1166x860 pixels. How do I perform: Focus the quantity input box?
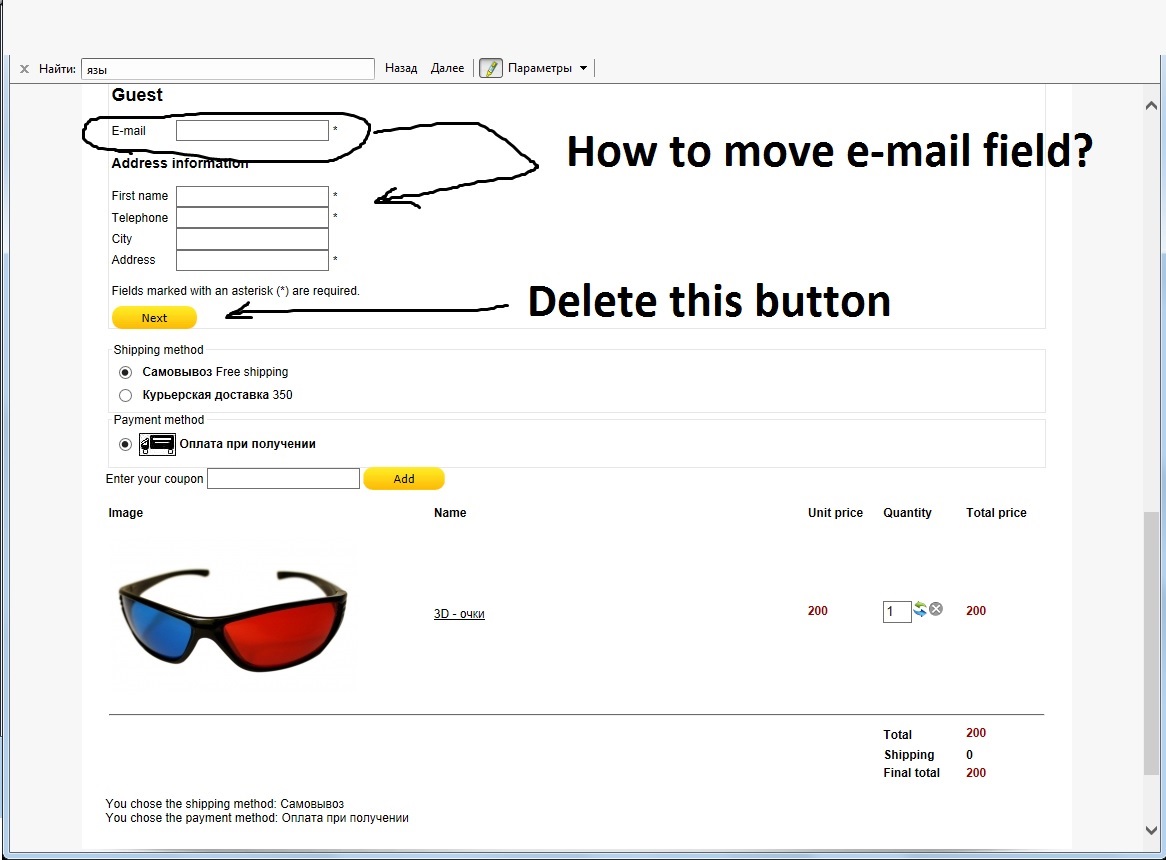click(x=897, y=612)
